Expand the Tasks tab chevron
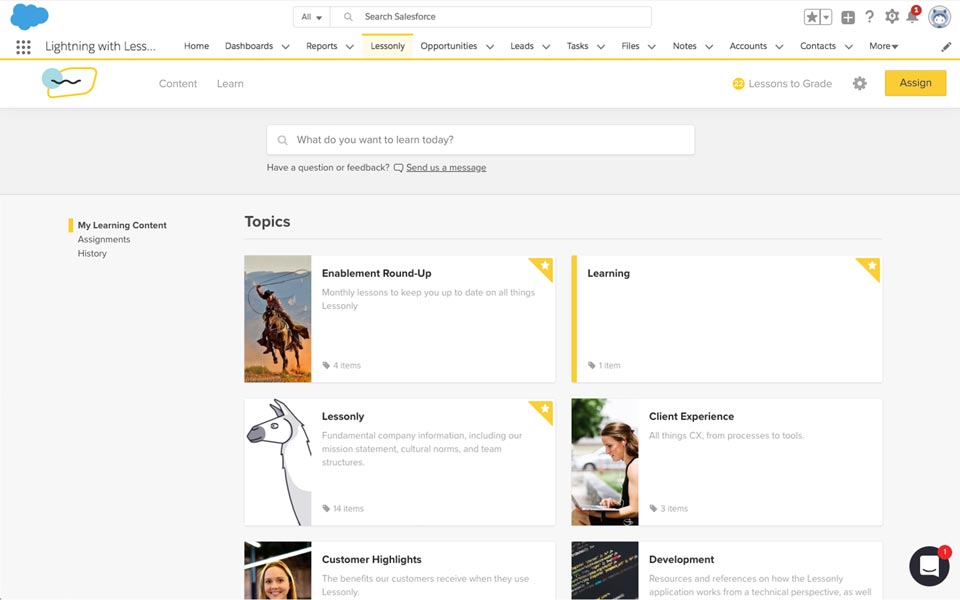This screenshot has width=960, height=600. [601, 47]
